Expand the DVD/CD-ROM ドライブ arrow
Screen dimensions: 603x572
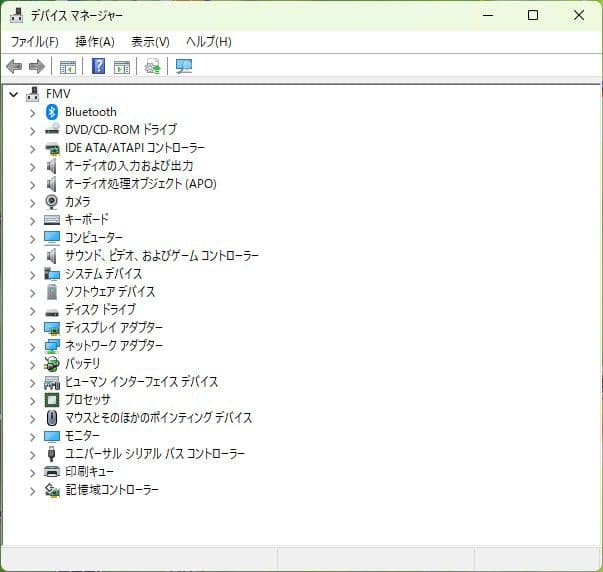coord(33,131)
